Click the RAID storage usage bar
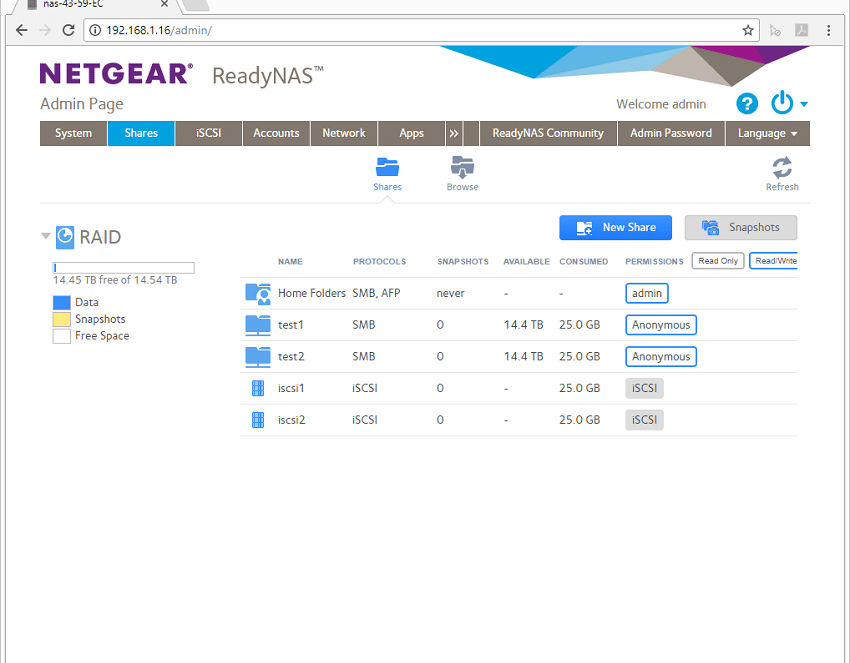This screenshot has width=850, height=663. (x=124, y=268)
